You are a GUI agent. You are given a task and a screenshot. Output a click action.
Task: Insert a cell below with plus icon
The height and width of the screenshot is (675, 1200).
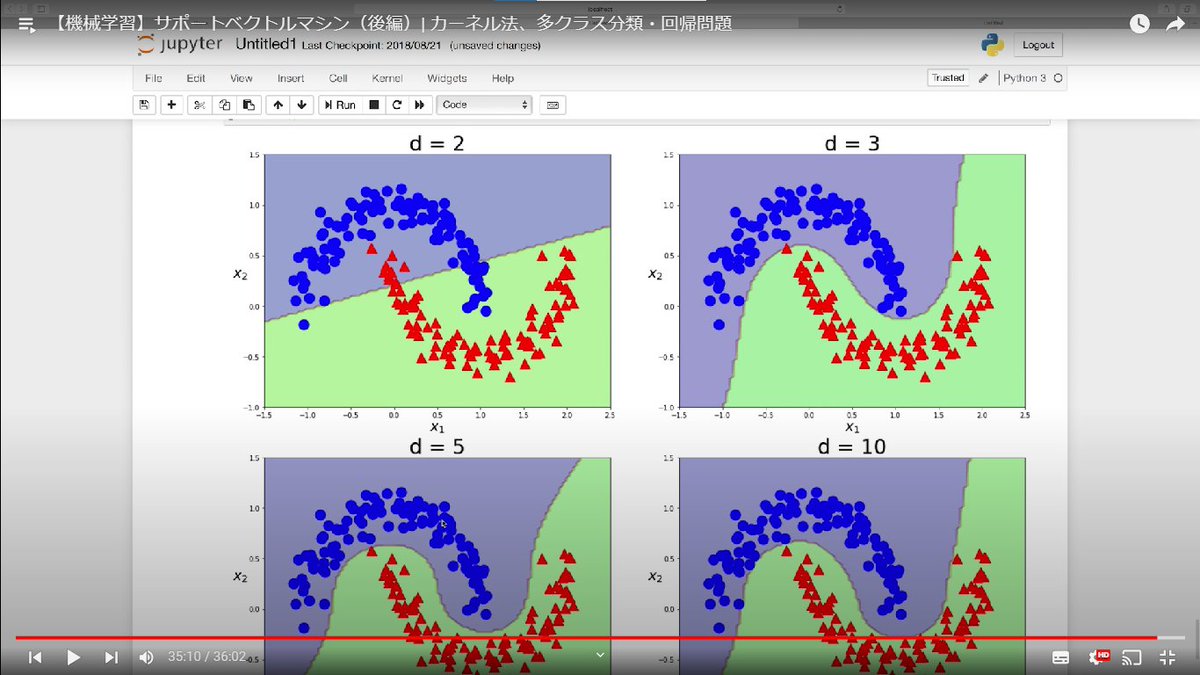[x=172, y=104]
